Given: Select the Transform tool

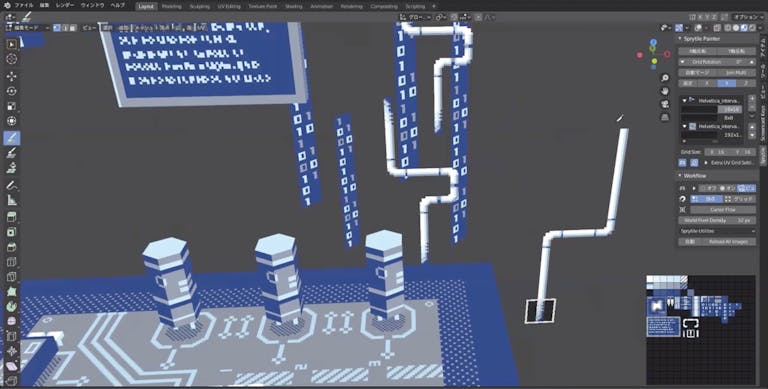Looking at the screenshot, I should [12, 121].
